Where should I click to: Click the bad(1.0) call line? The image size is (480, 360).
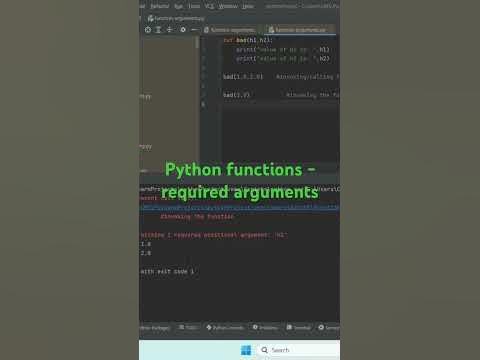point(236,95)
